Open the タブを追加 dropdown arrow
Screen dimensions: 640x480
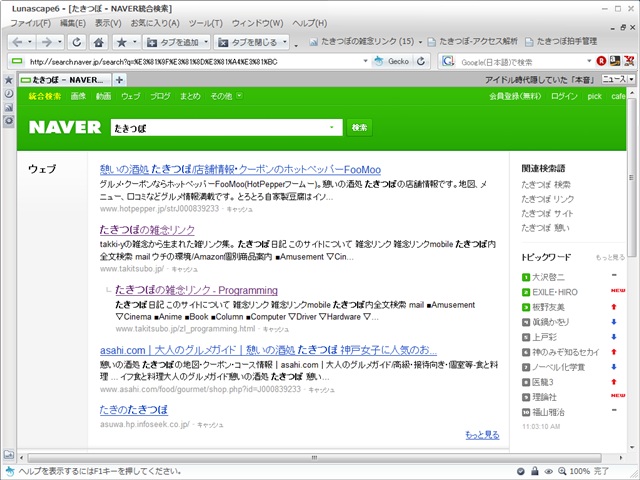pos(205,43)
